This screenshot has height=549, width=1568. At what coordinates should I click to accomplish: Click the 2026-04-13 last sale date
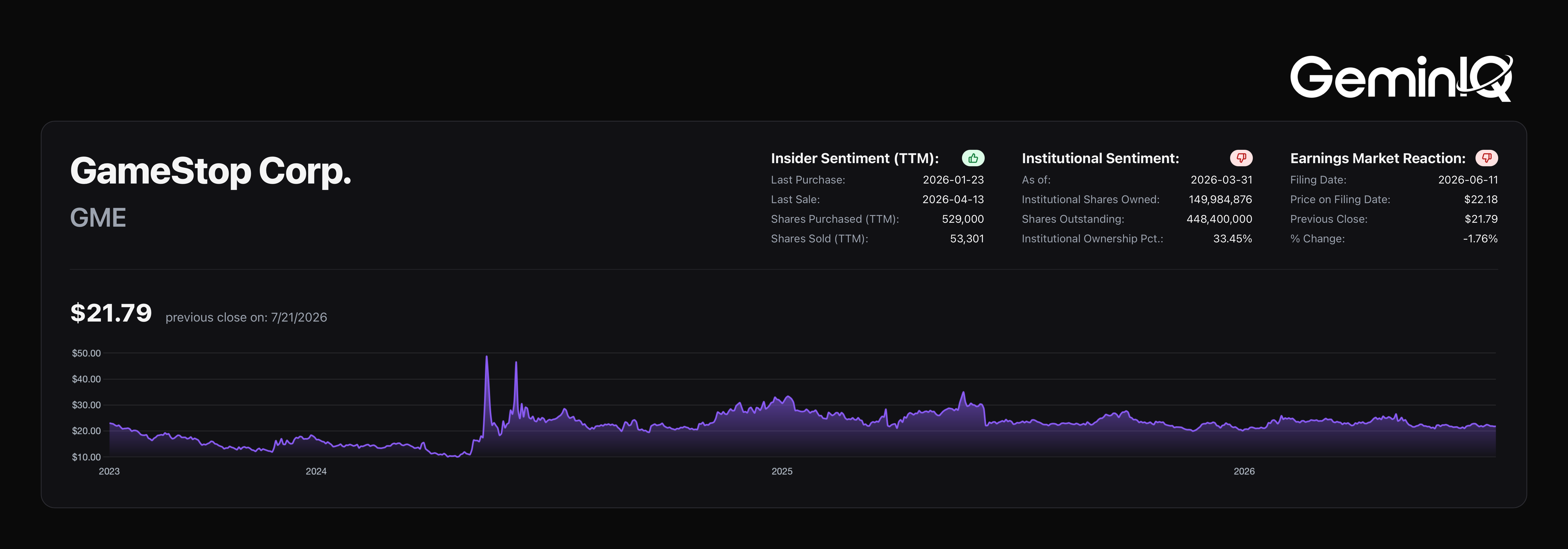[953, 200]
